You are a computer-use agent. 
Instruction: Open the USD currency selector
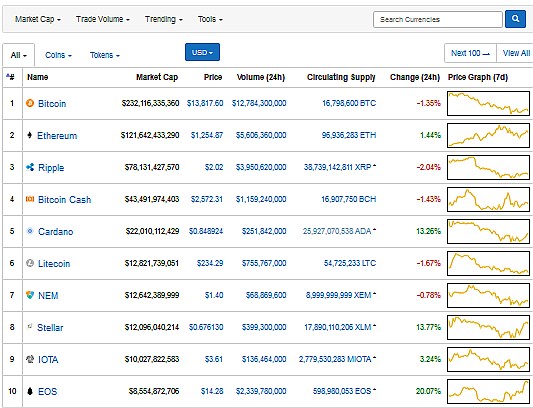(202, 52)
